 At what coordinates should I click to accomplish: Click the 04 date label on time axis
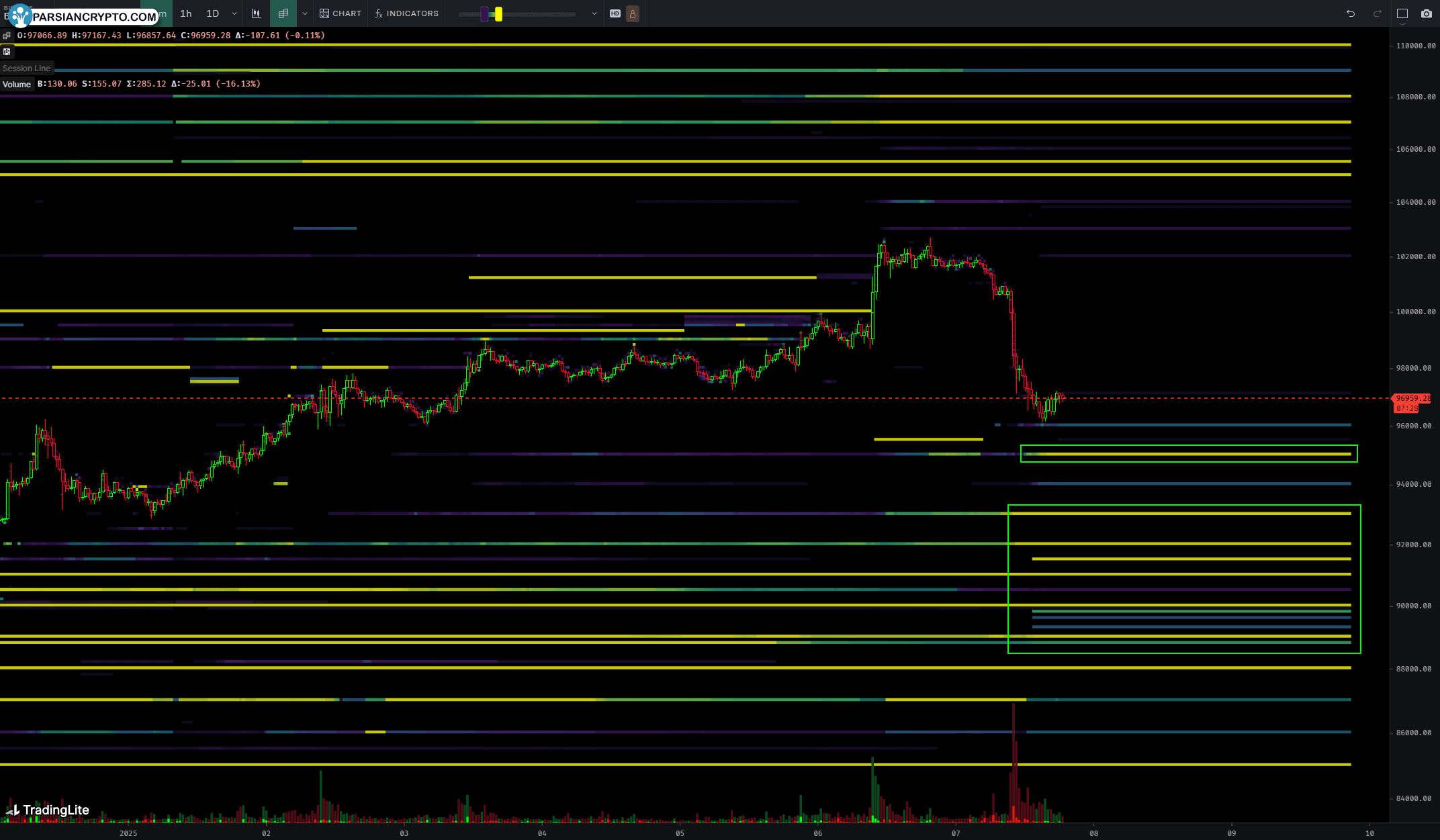pos(542,833)
